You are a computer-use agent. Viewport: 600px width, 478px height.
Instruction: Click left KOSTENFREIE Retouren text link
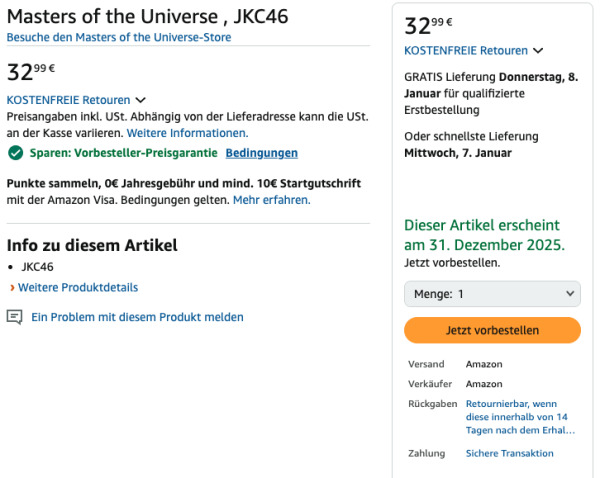point(68,100)
